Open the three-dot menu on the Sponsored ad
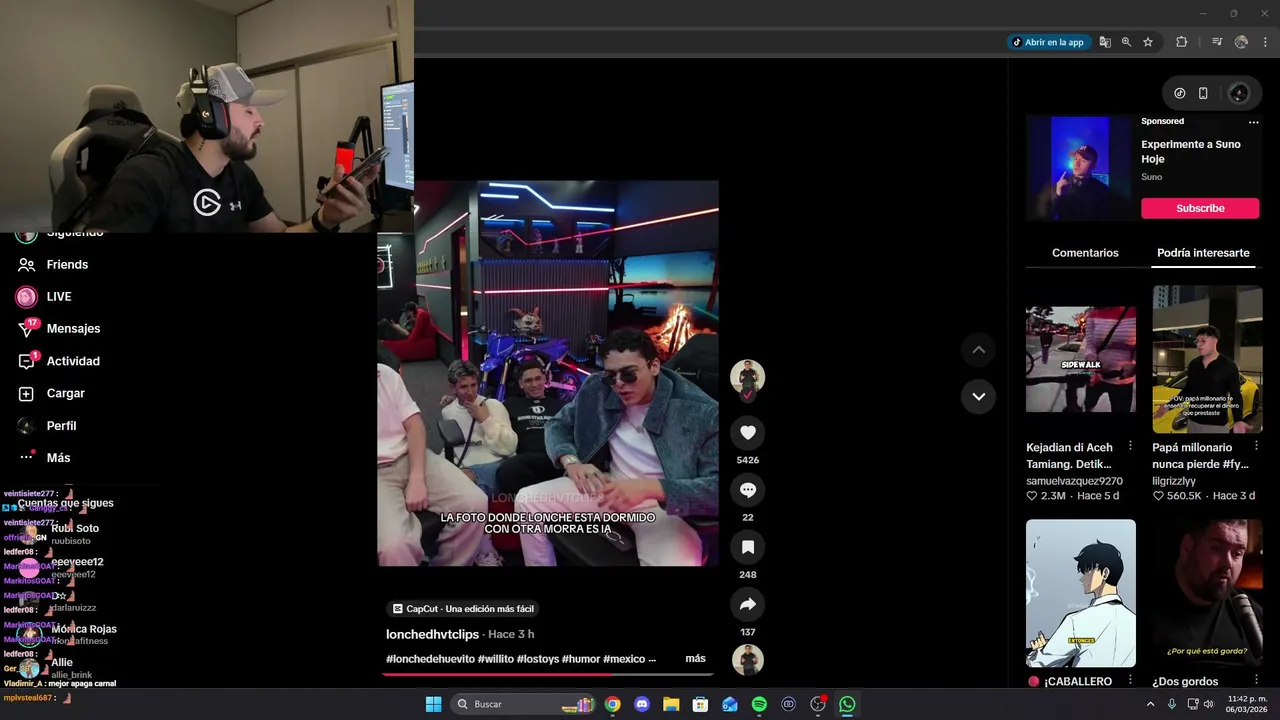Image resolution: width=1280 pixels, height=720 pixels. click(x=1254, y=122)
